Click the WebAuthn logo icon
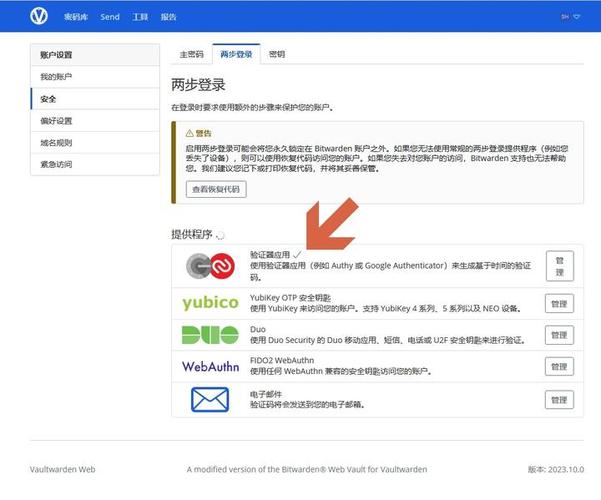The height and width of the screenshot is (500, 601). coord(210,366)
